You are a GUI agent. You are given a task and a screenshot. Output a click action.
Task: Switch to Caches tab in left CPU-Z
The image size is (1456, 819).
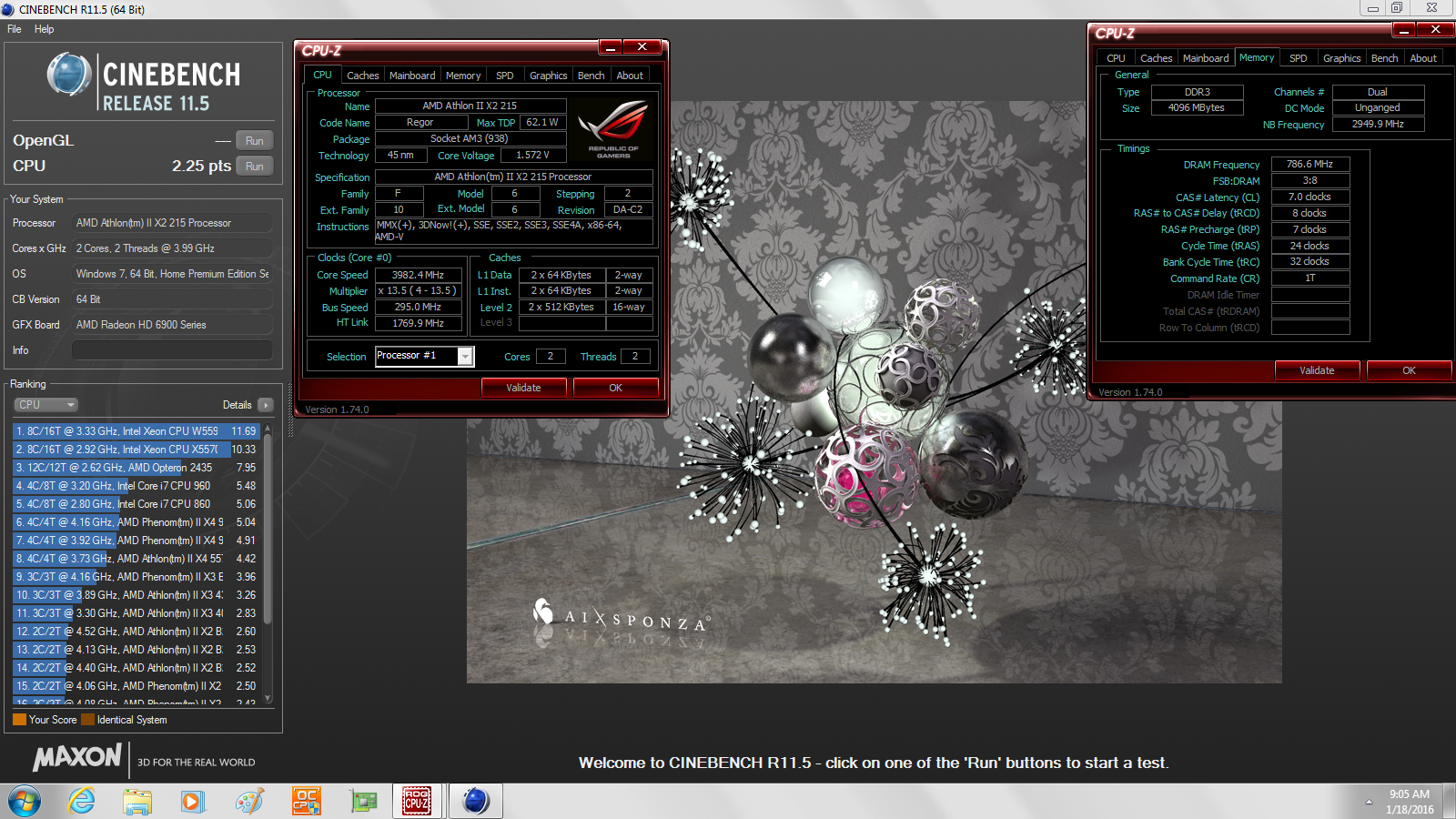pos(362,76)
